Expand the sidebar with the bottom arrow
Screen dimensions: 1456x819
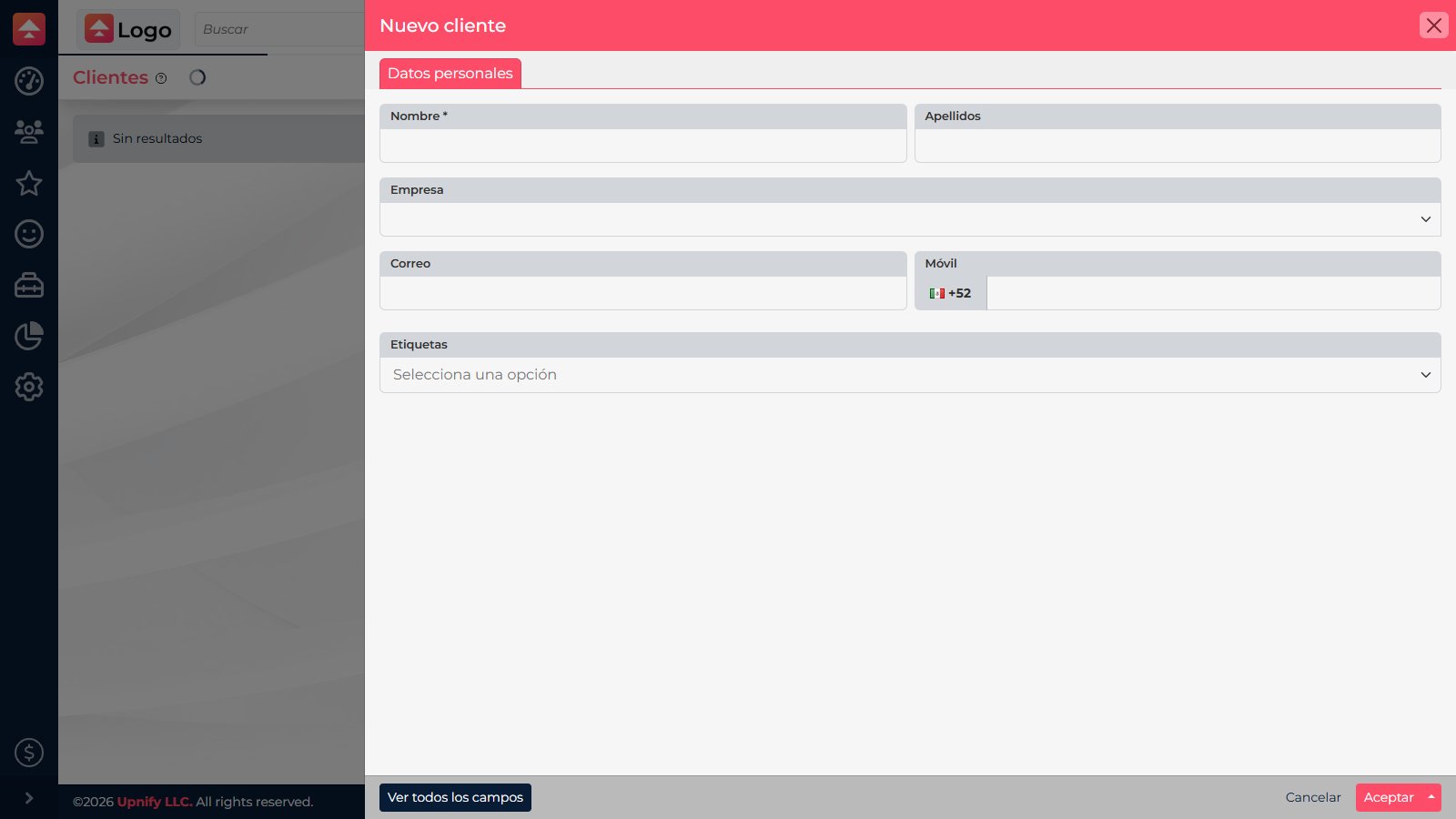click(29, 798)
